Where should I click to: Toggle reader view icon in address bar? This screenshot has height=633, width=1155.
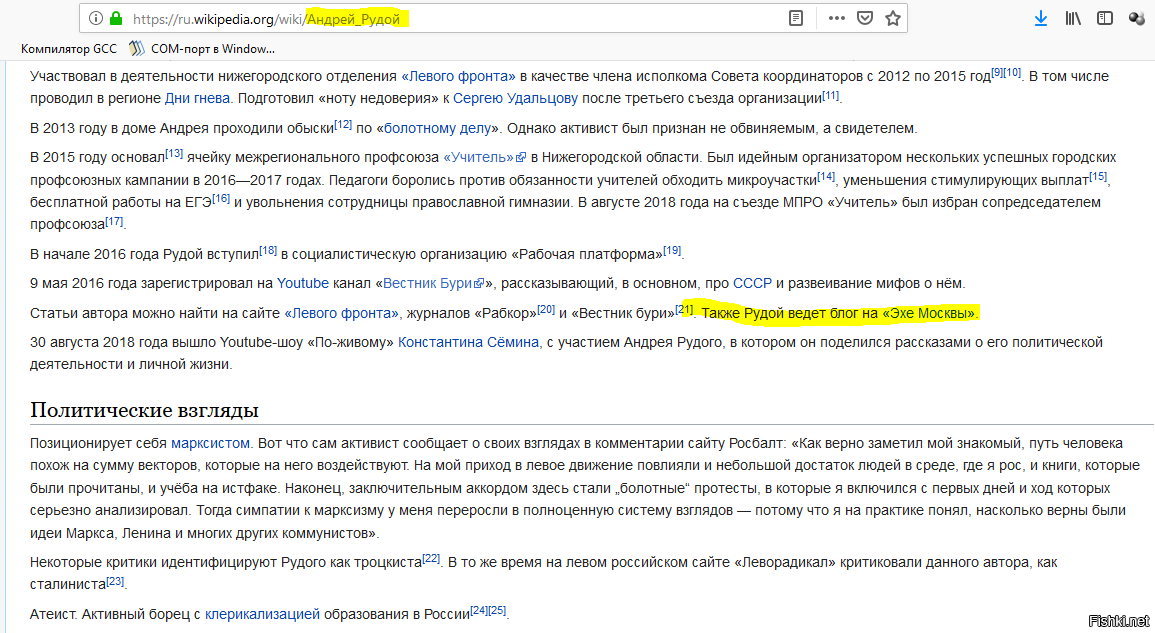pyautogui.click(x=796, y=18)
